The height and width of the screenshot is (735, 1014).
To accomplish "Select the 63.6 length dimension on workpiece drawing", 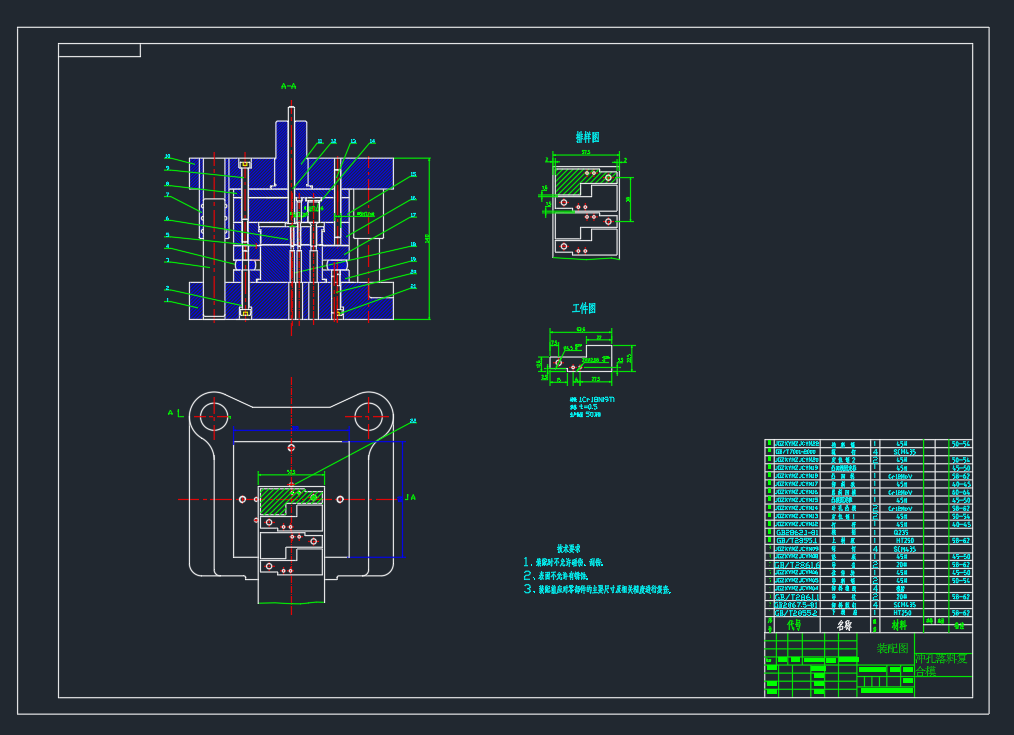I will 580,330.
